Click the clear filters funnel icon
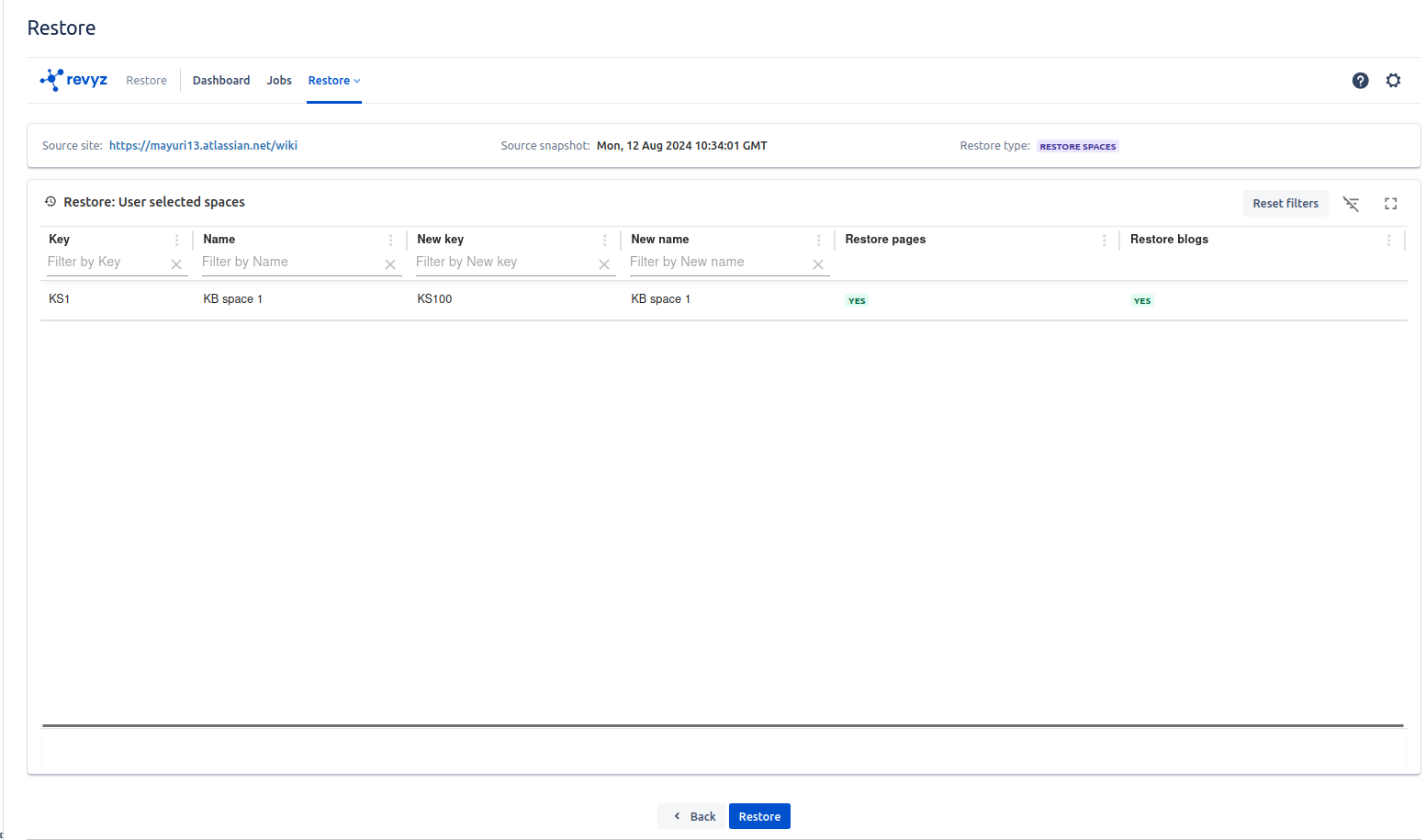 click(x=1351, y=204)
